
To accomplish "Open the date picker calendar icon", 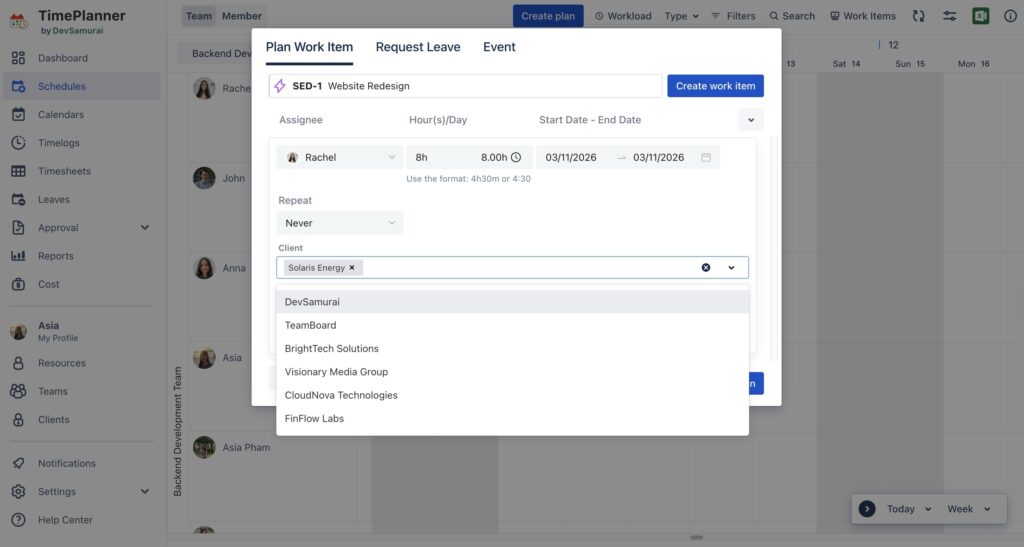I will click(x=706, y=157).
